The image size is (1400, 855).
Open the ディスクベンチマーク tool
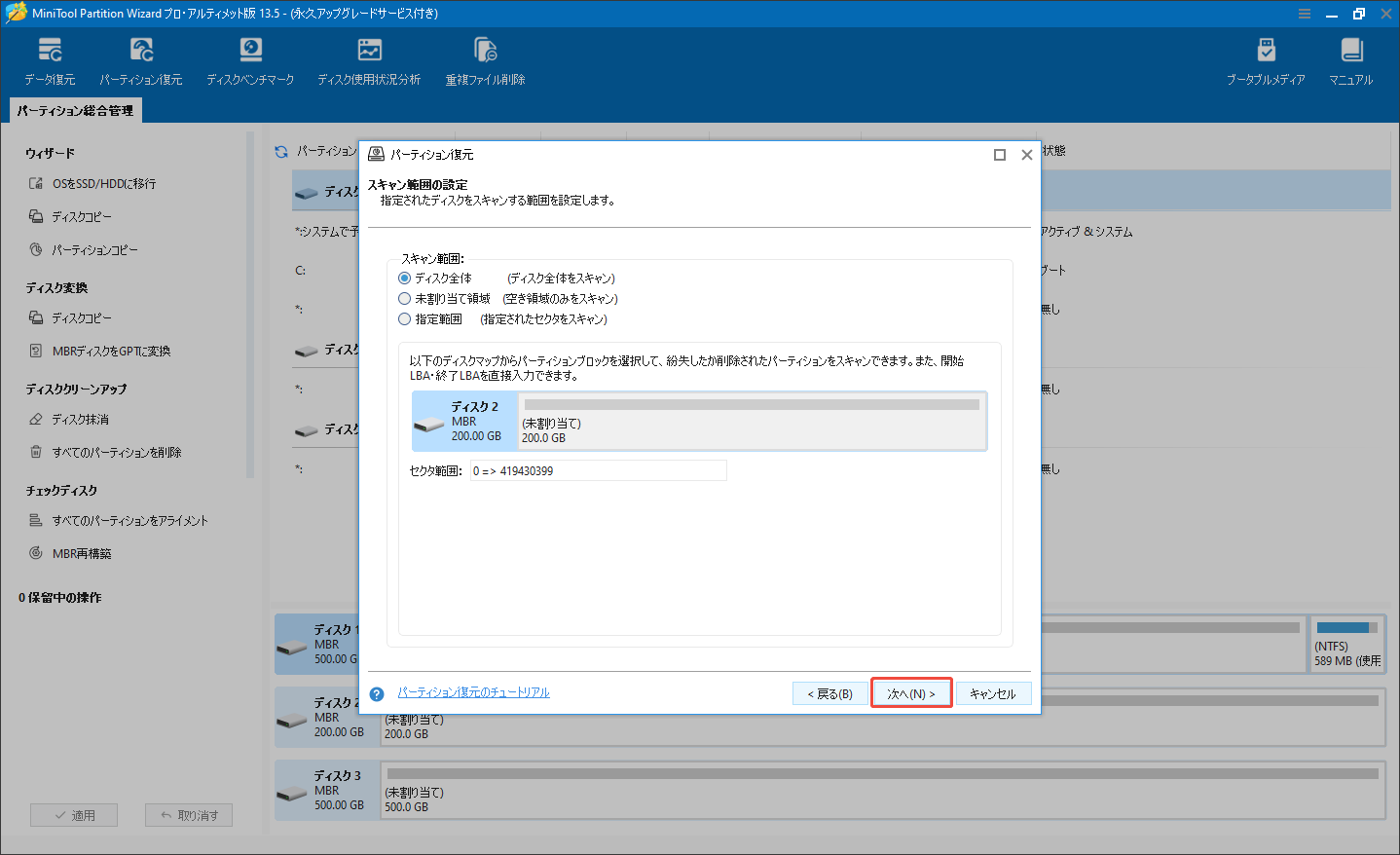[x=250, y=58]
